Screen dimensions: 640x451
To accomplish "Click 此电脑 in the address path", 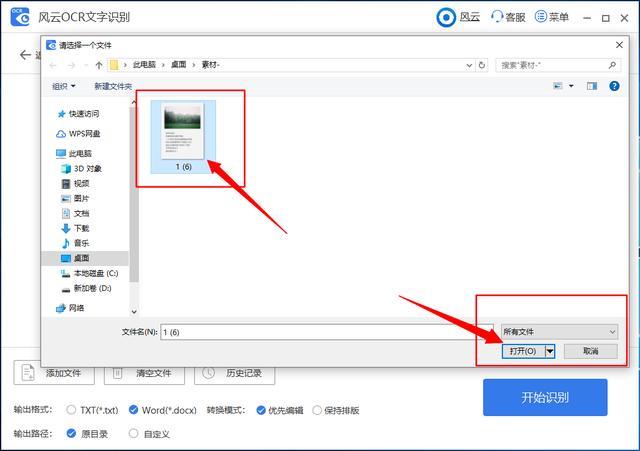I will click(x=144, y=64).
